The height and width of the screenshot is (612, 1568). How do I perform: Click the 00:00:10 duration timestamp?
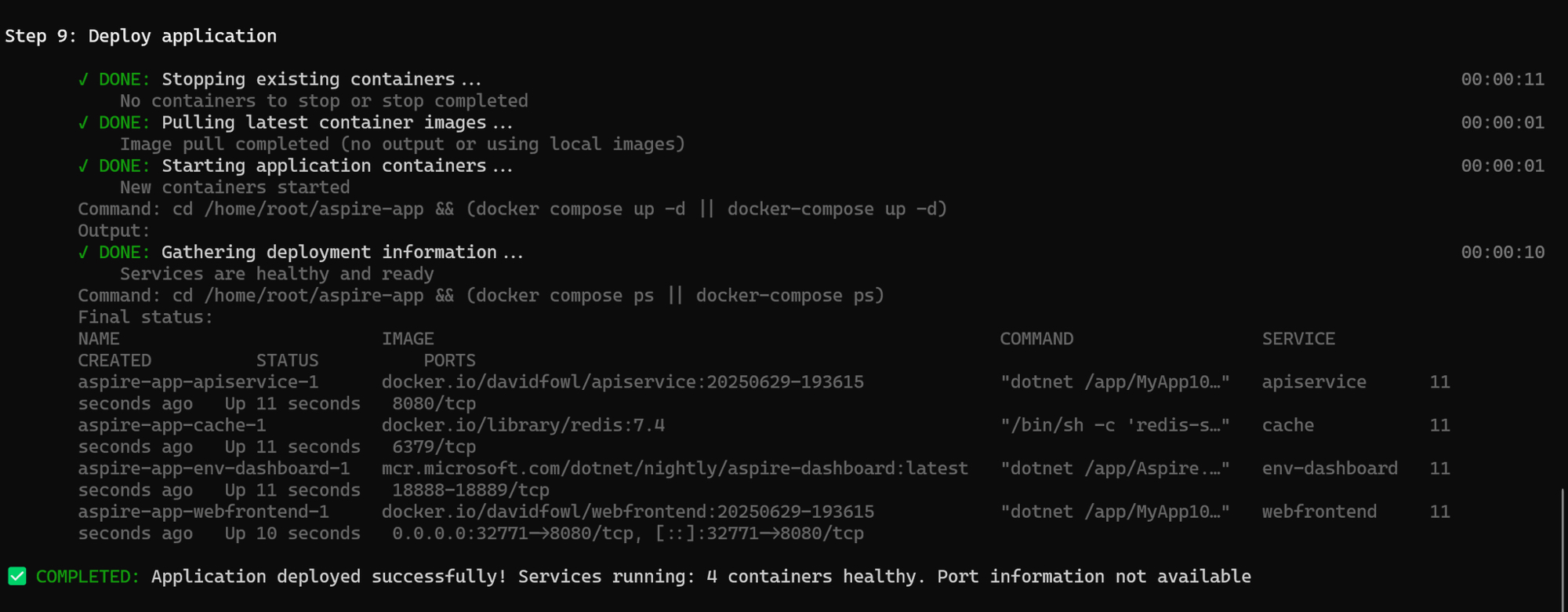pyautogui.click(x=1502, y=252)
